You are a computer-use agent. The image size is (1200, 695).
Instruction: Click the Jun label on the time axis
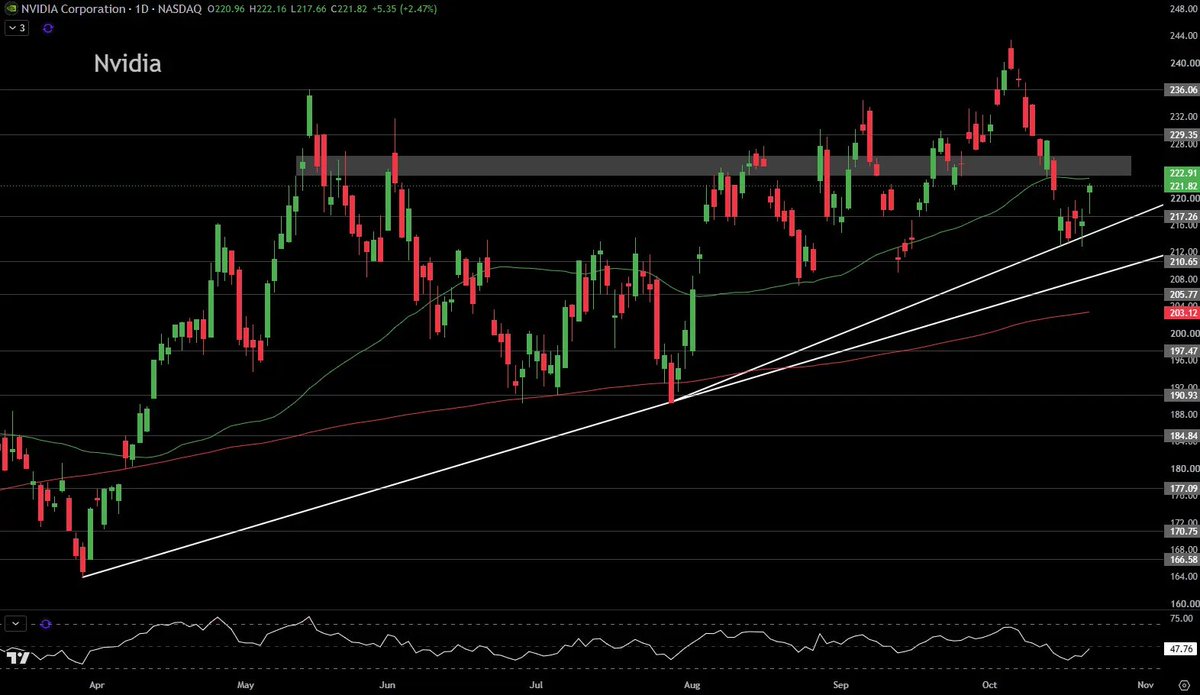click(x=387, y=686)
